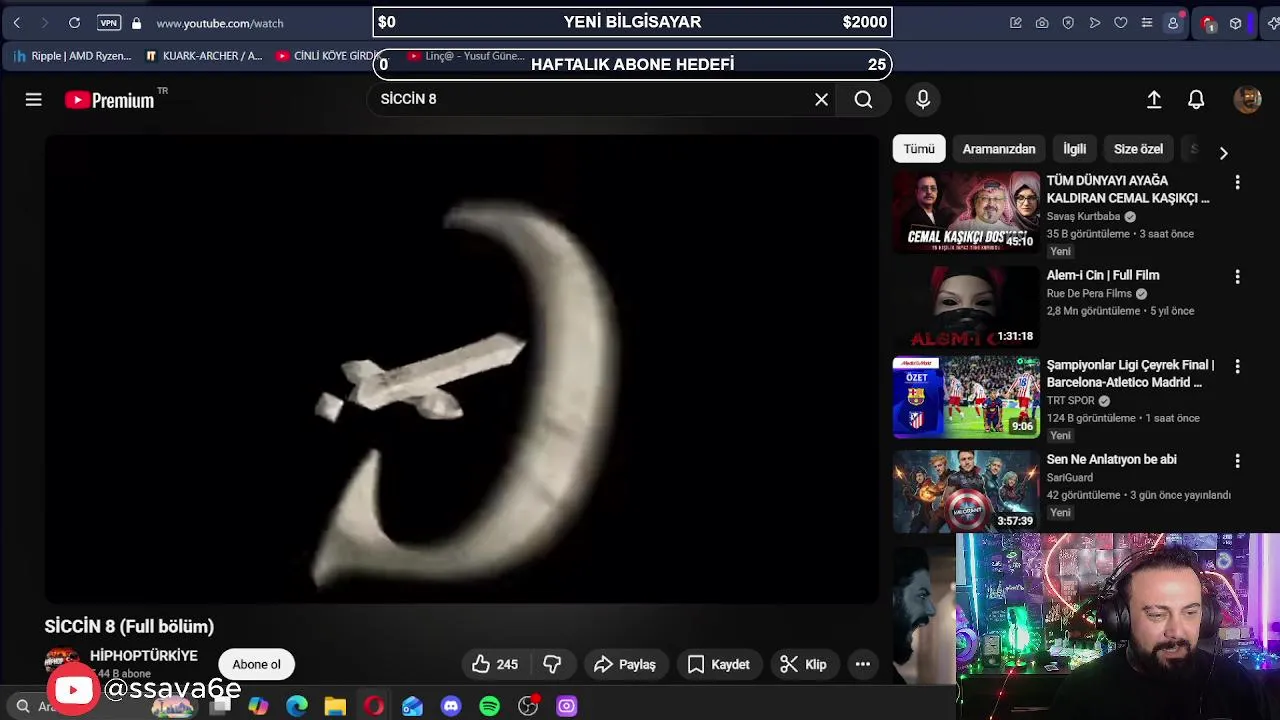
Task: Open TRT SPOR channel link
Action: pos(1070,400)
